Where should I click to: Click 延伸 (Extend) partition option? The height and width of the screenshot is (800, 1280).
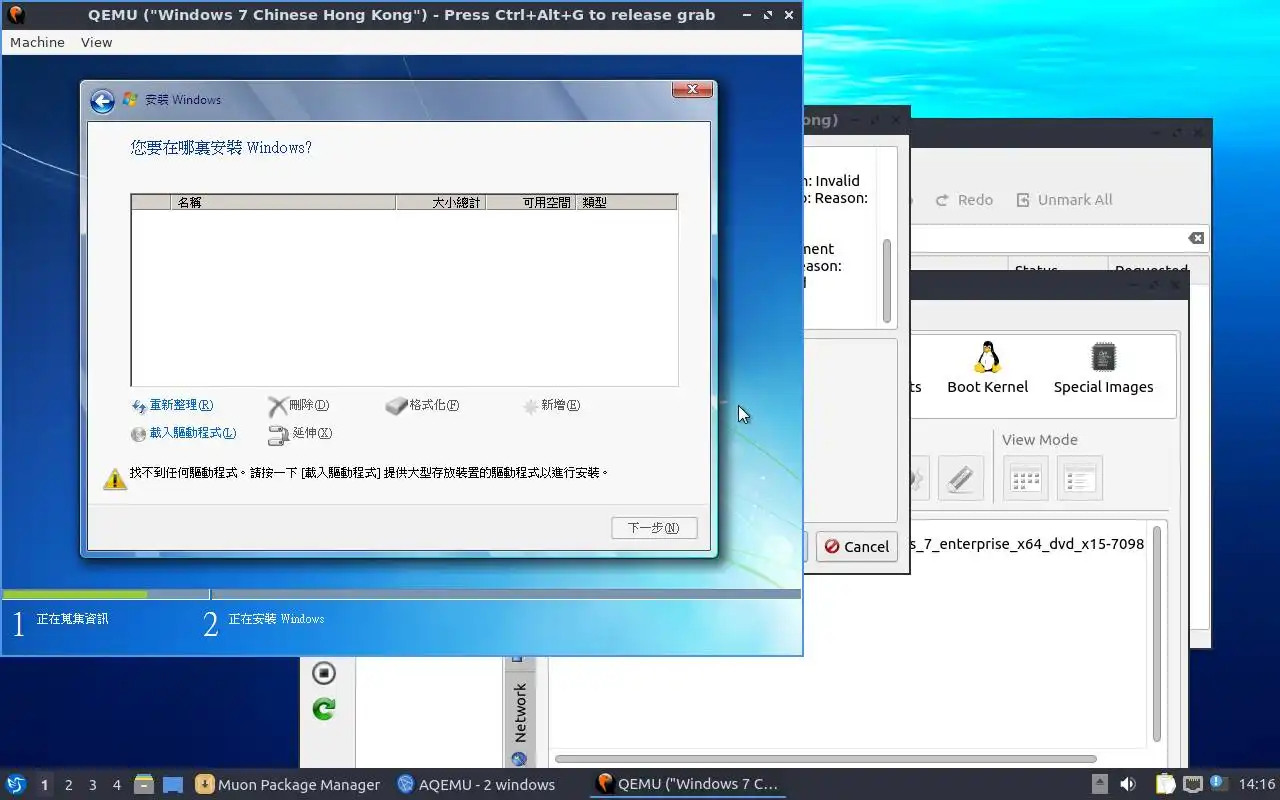point(300,434)
